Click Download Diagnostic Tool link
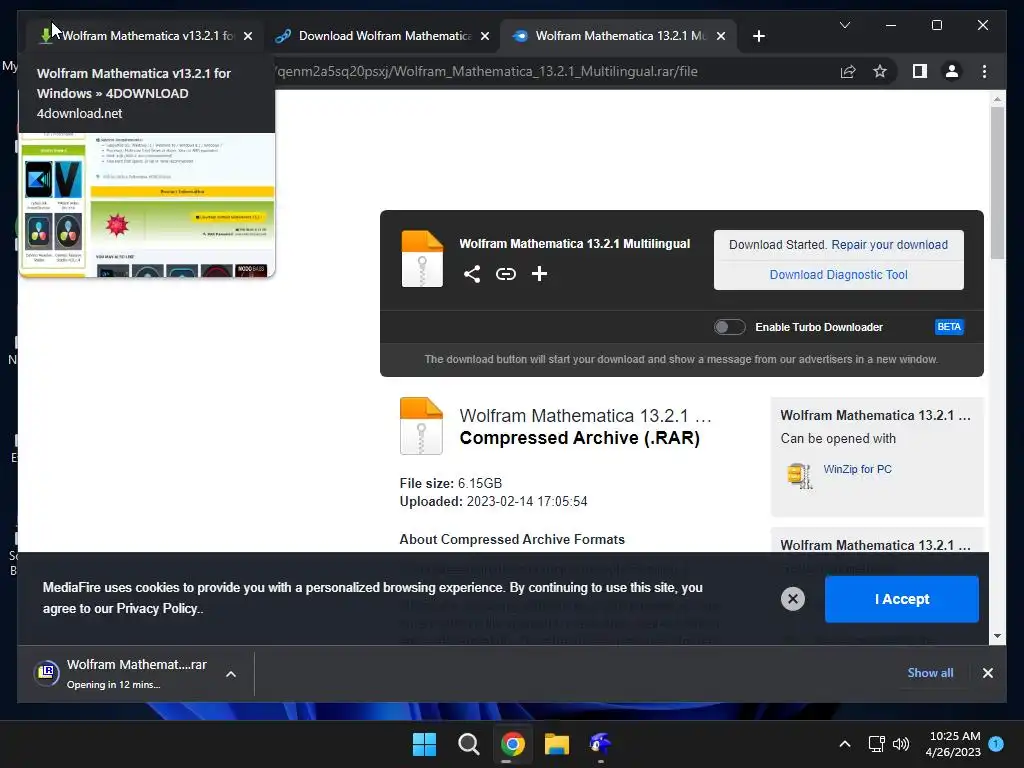This screenshot has width=1024, height=768. click(839, 275)
